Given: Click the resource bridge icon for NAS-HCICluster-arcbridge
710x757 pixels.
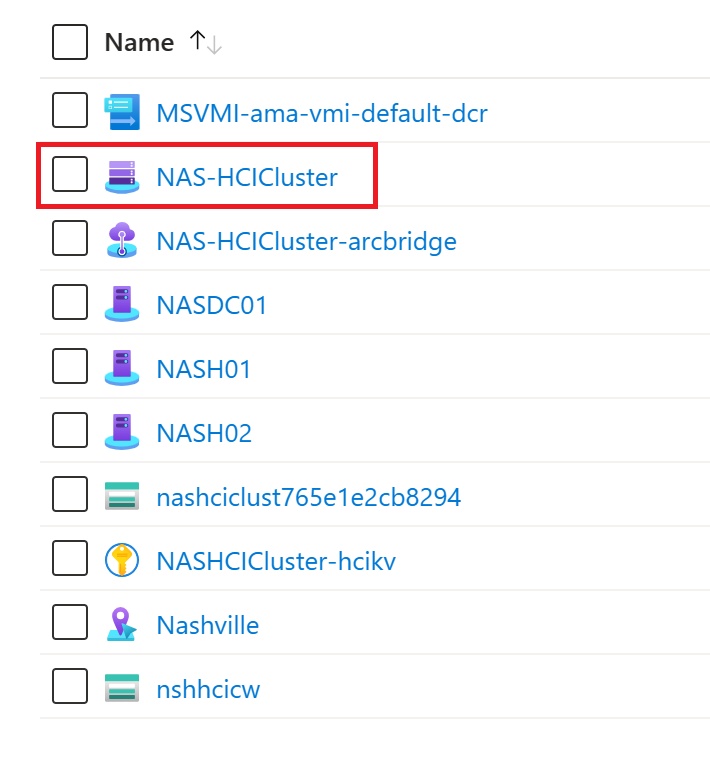Looking at the screenshot, I should pos(122,240).
